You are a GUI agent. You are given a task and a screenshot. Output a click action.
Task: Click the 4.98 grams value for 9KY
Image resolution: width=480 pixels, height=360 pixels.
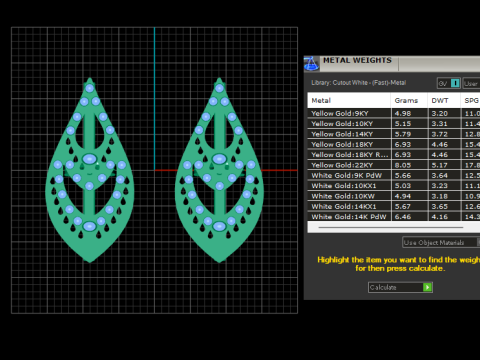[403, 113]
